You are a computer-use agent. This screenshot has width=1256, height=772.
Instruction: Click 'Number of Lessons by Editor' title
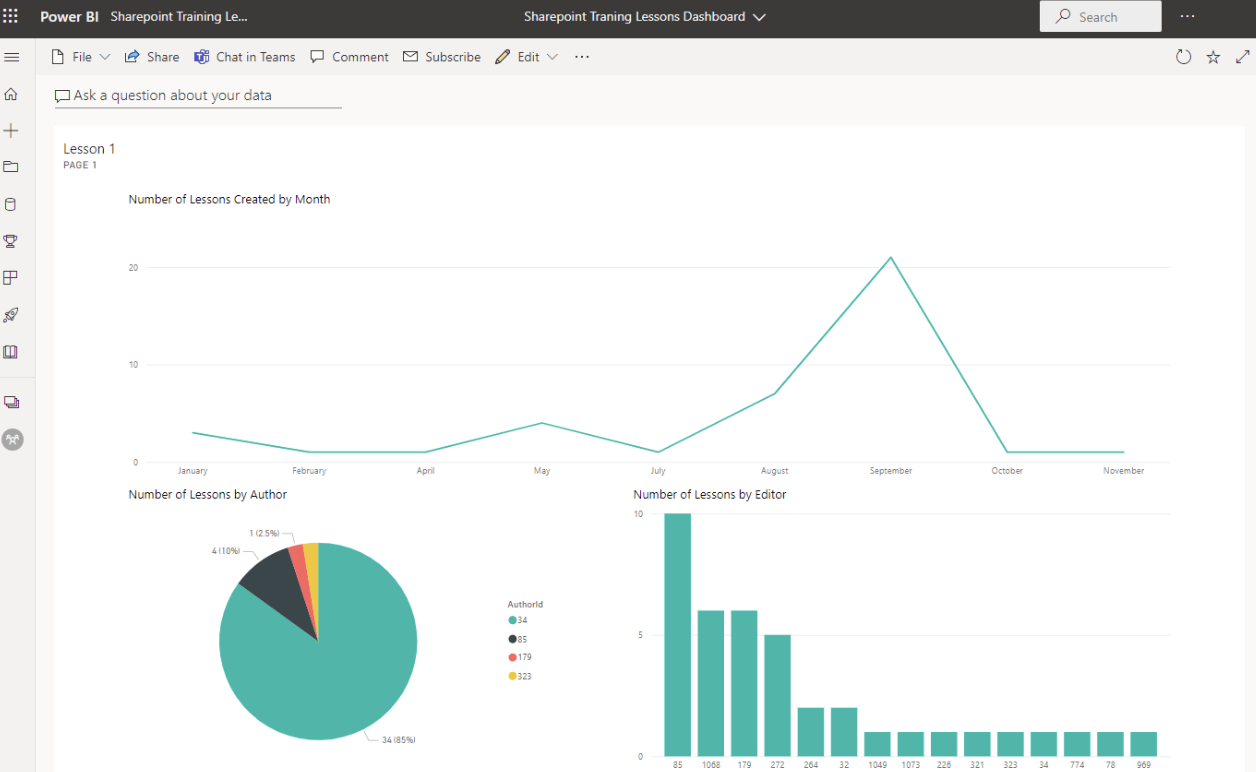[710, 494]
